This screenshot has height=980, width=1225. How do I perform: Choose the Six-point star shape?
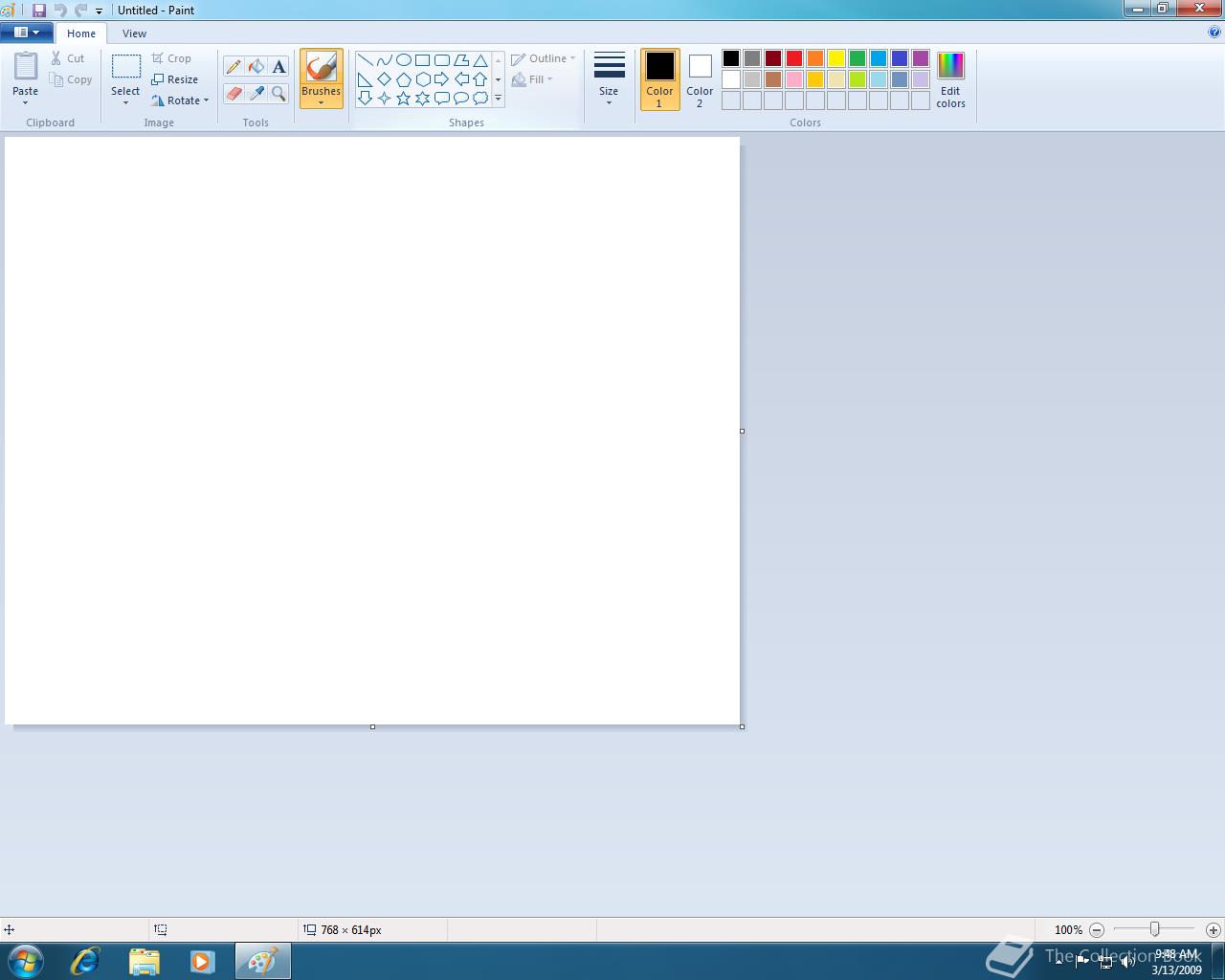pos(422,98)
